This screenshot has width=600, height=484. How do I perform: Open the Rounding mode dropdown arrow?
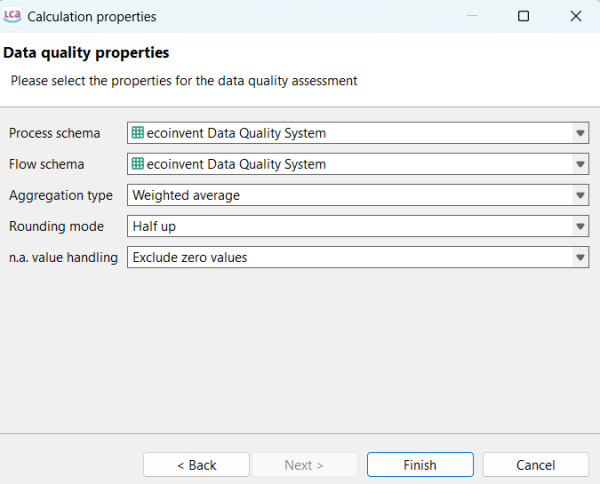(x=580, y=226)
